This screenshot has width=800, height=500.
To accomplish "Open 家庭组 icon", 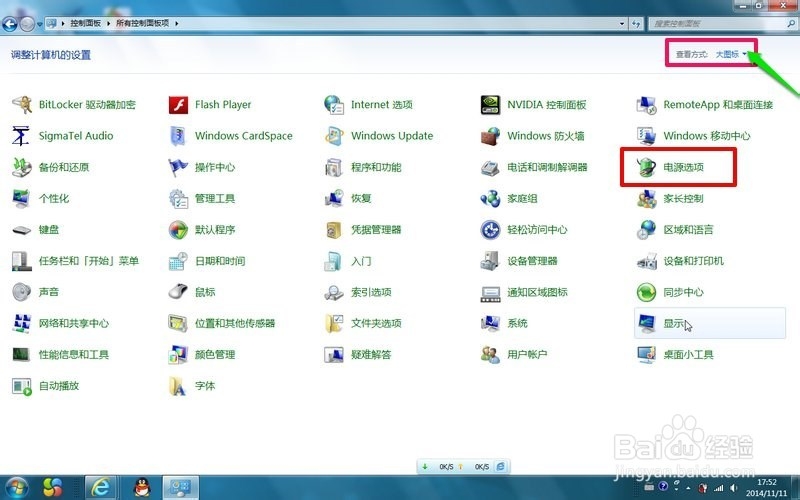I will tap(490, 198).
